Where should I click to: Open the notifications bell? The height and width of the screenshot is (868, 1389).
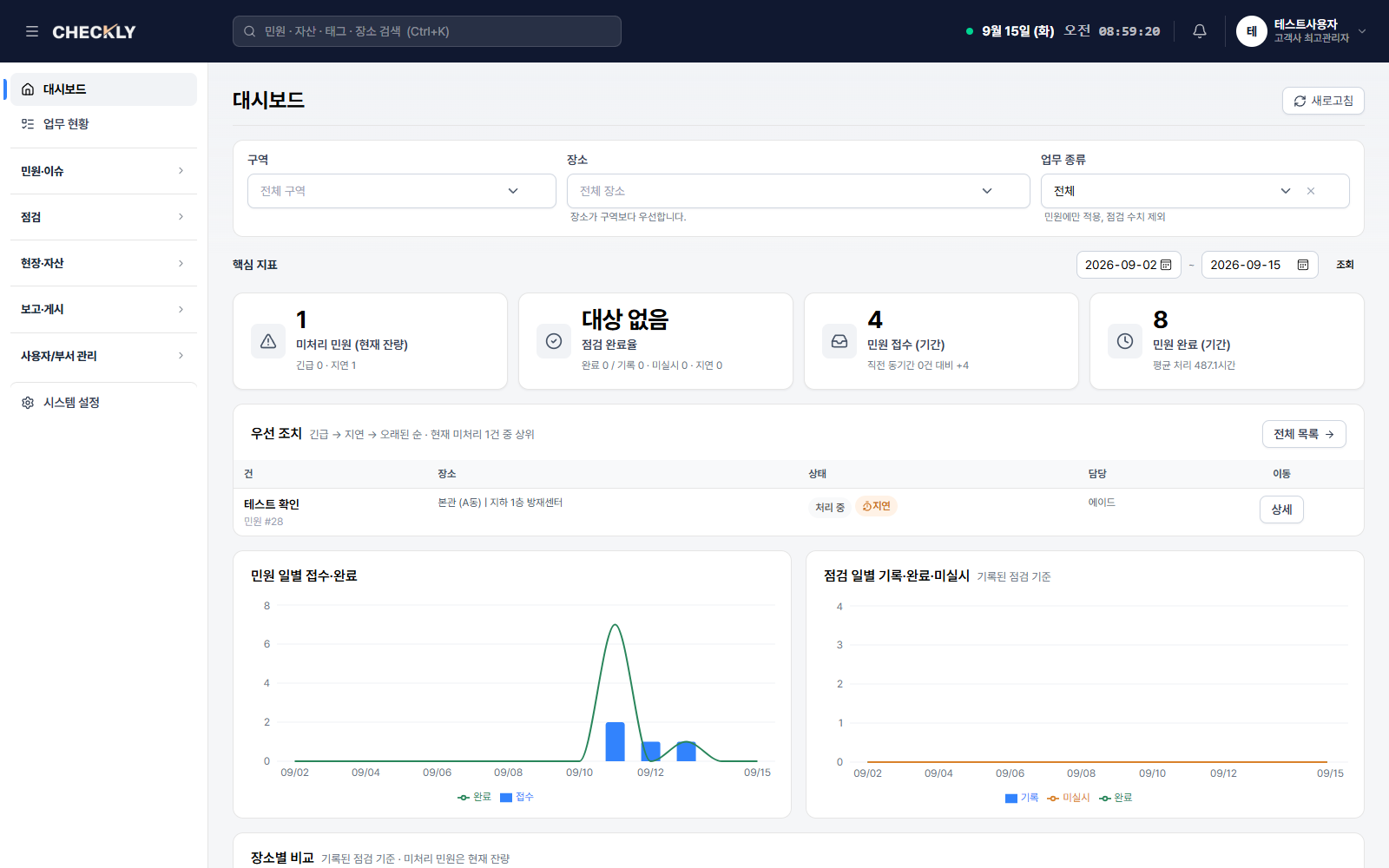1200,31
